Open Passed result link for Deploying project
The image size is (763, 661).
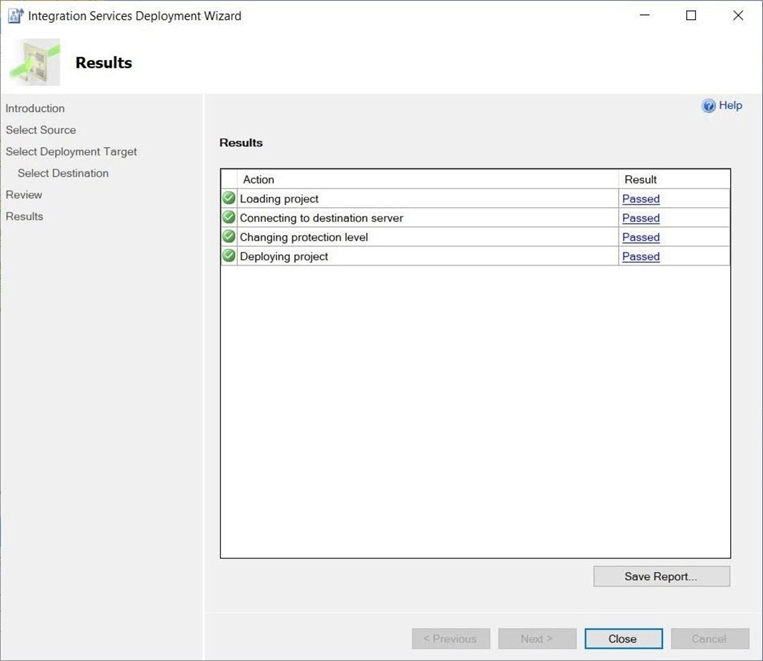[x=640, y=257]
